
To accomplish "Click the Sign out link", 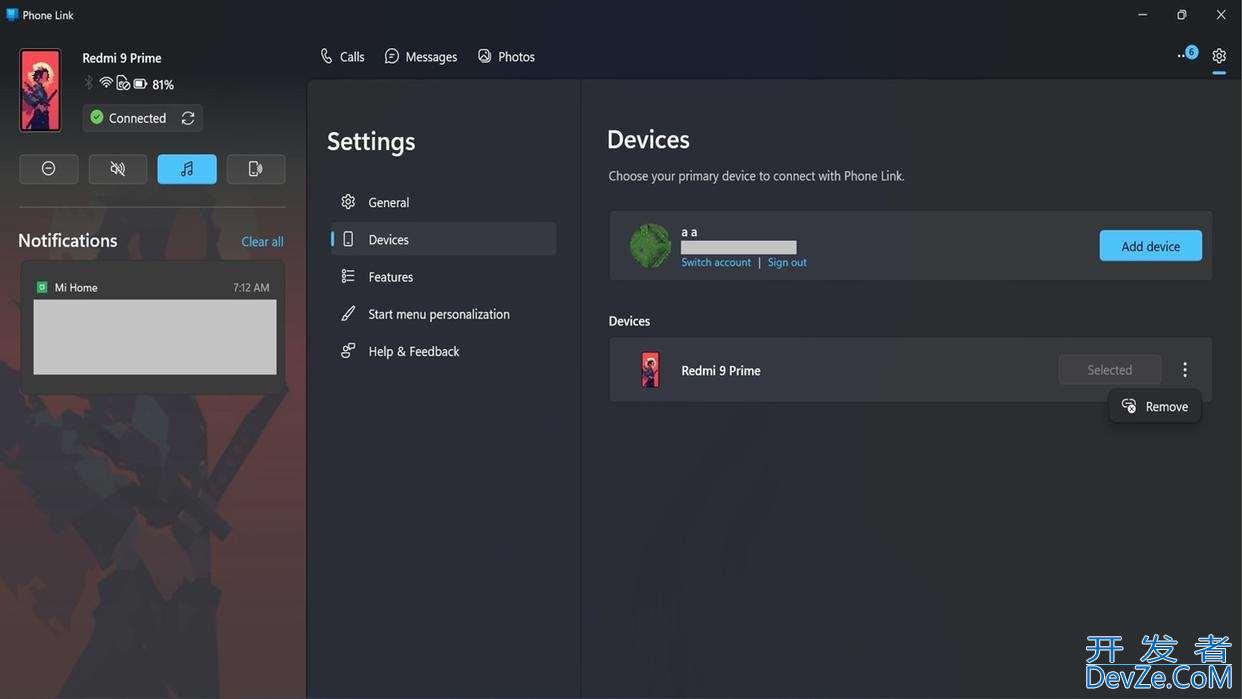I will [787, 262].
